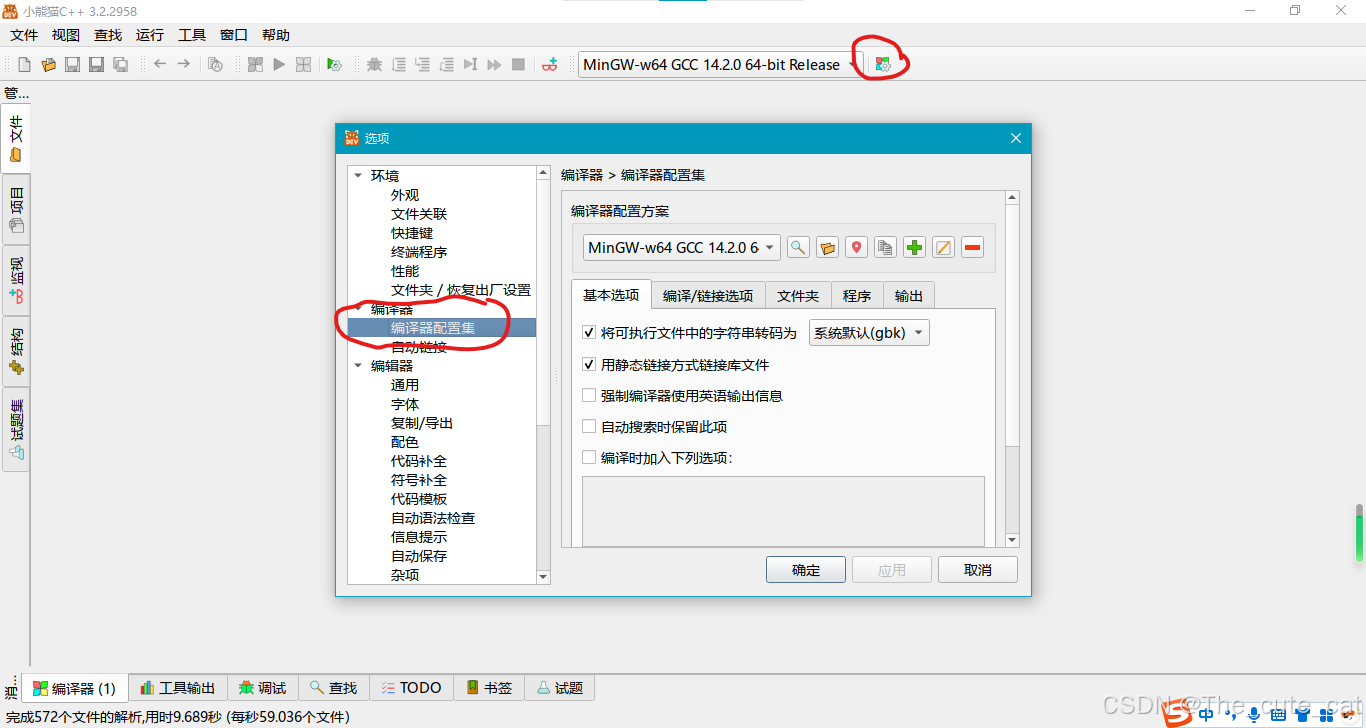The width and height of the screenshot is (1366, 728).
Task: Click the green run-with-options toolbar icon
Action: (335, 64)
